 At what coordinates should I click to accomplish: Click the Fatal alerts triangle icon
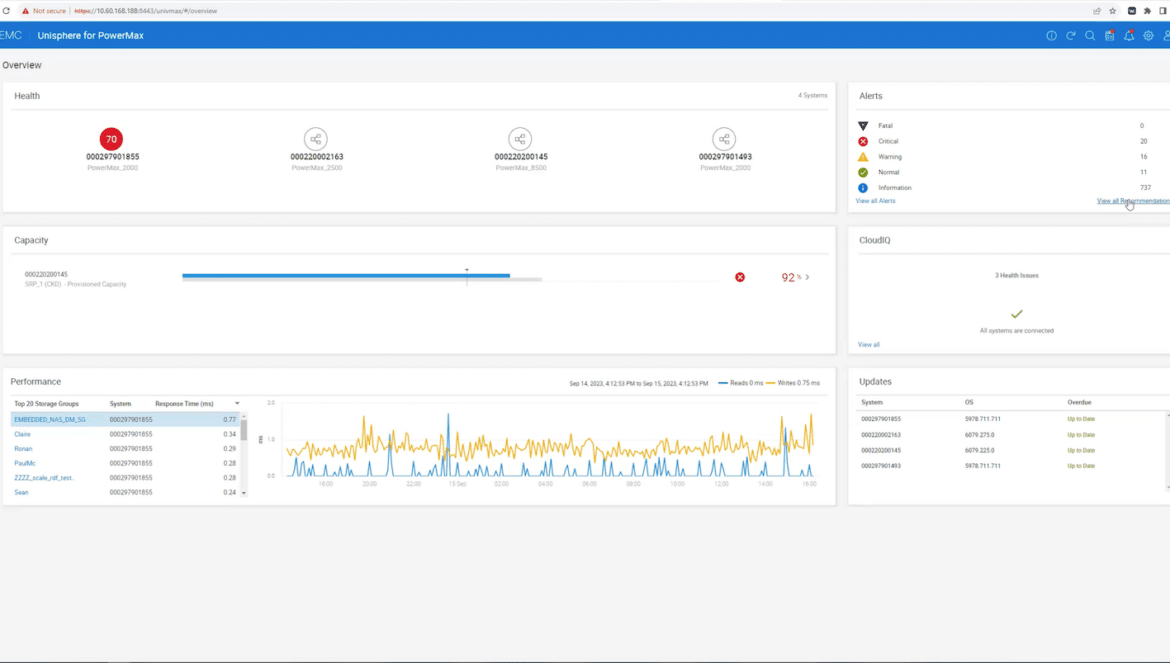point(863,126)
